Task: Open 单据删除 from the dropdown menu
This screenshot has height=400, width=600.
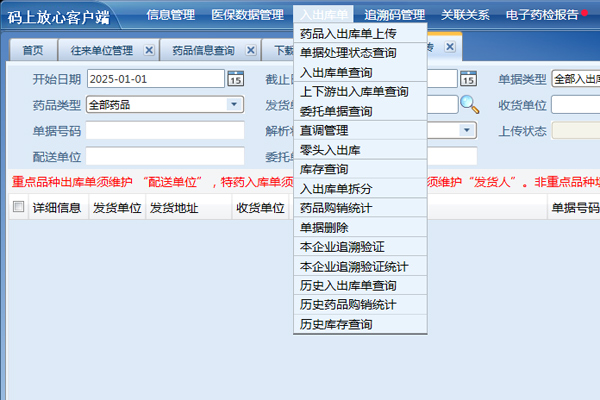Action: pyautogui.click(x=324, y=227)
